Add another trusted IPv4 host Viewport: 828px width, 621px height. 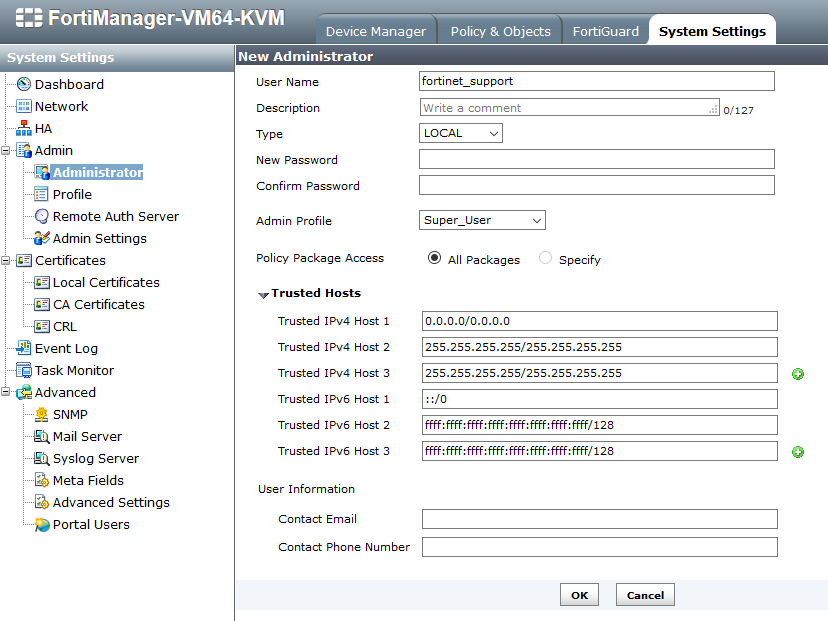click(798, 374)
